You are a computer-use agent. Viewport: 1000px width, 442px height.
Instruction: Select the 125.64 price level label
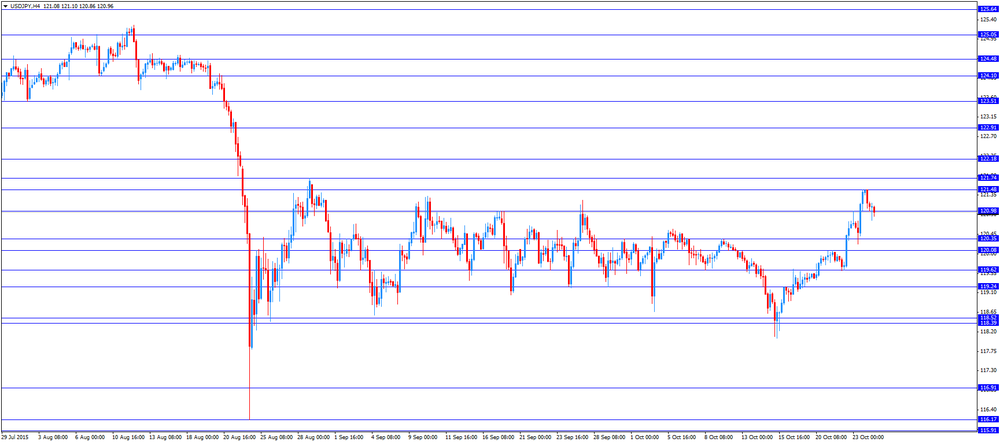(x=988, y=10)
